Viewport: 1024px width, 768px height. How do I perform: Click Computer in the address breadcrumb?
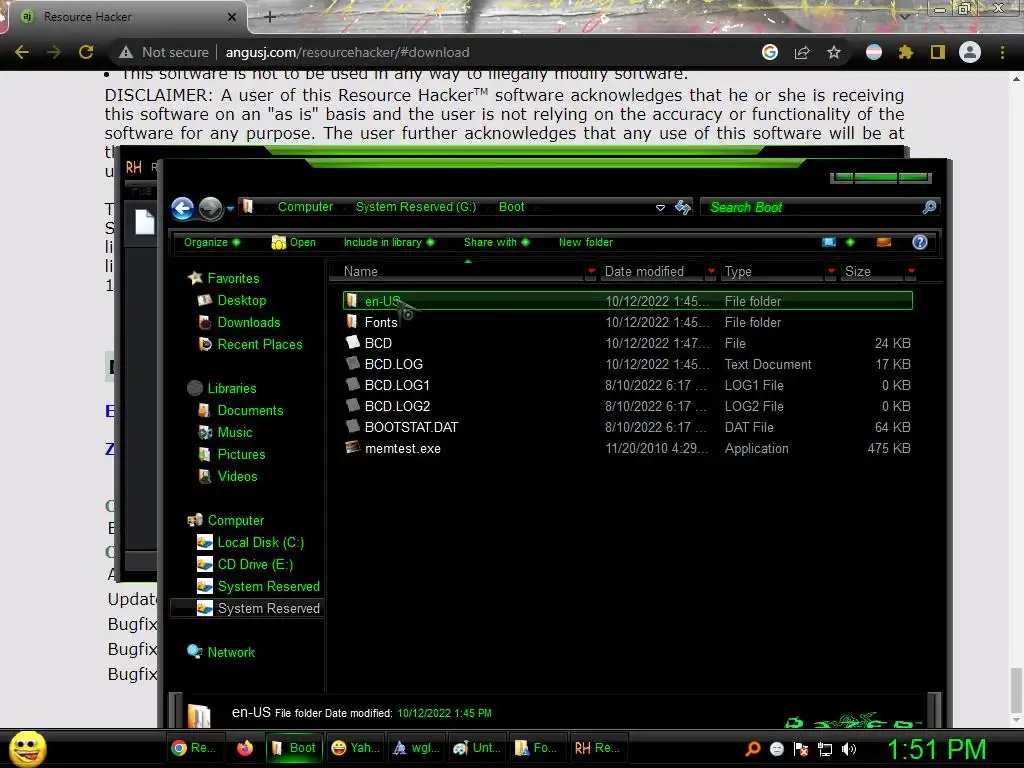click(x=305, y=206)
